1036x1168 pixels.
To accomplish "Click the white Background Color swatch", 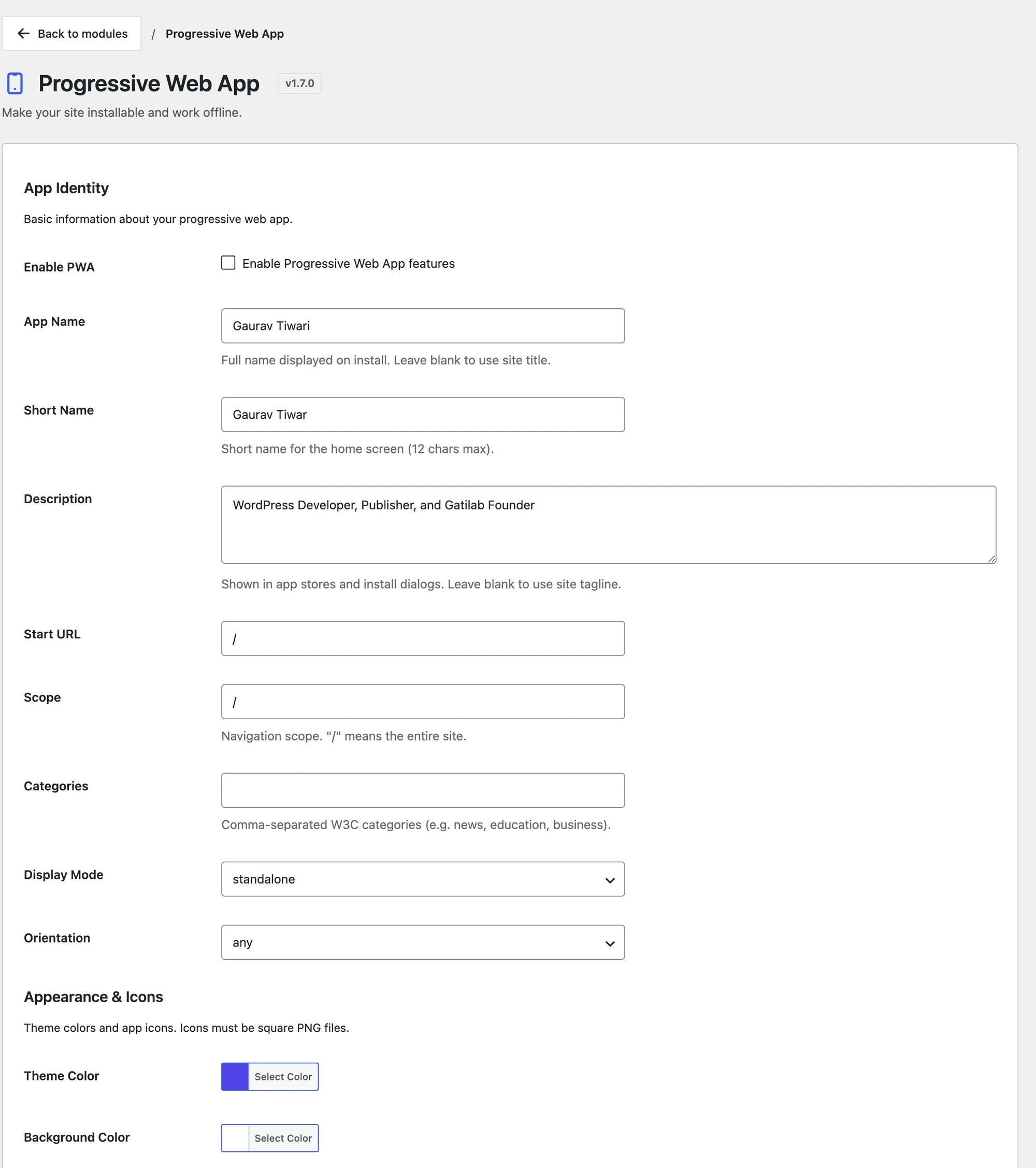I will [235, 1138].
